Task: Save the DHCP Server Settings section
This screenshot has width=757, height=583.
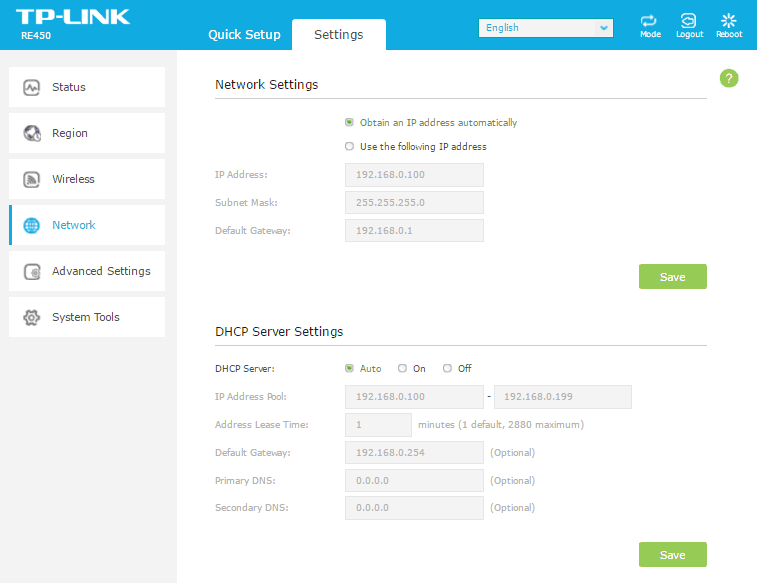Action: (x=672, y=555)
